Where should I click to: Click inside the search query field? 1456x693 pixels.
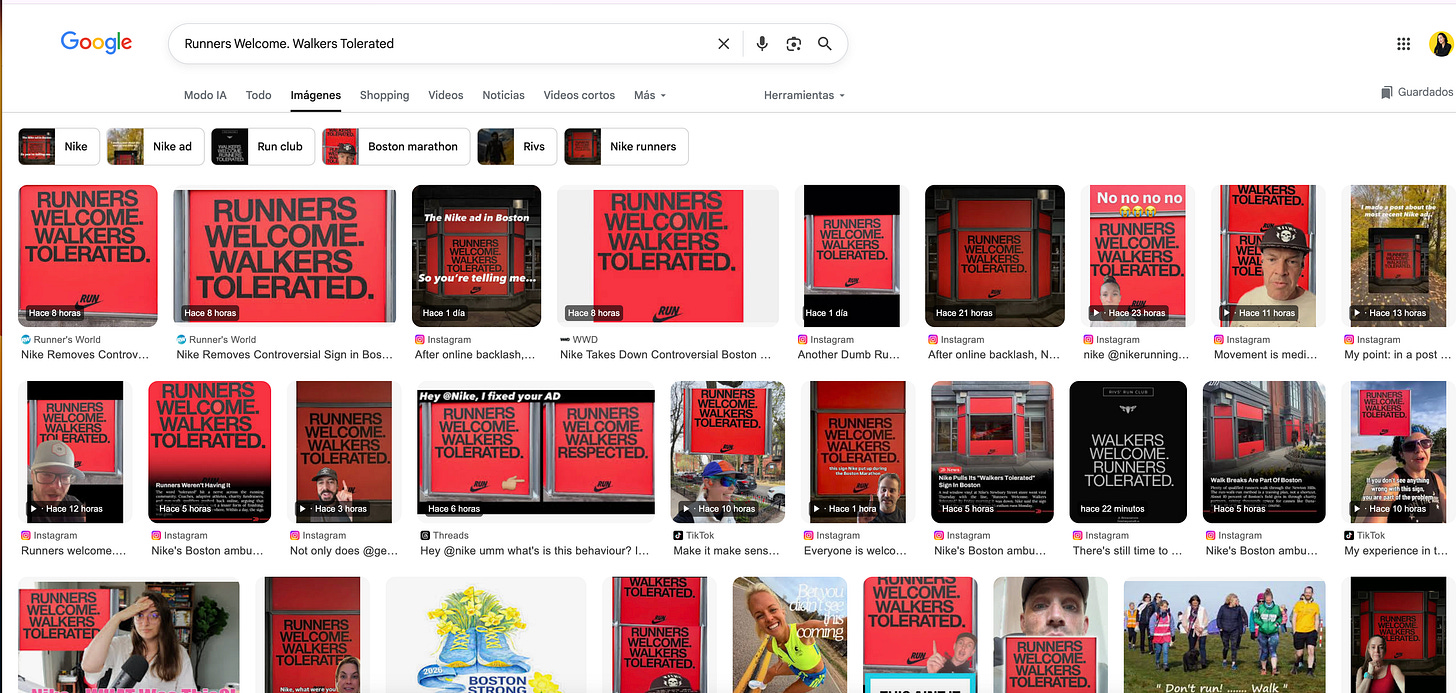click(x=440, y=44)
